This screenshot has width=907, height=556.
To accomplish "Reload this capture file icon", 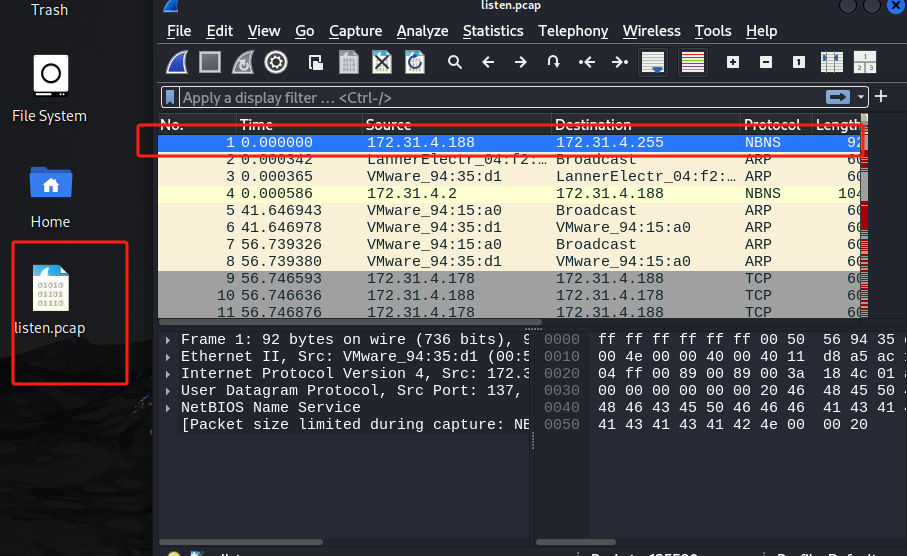I will (x=415, y=62).
